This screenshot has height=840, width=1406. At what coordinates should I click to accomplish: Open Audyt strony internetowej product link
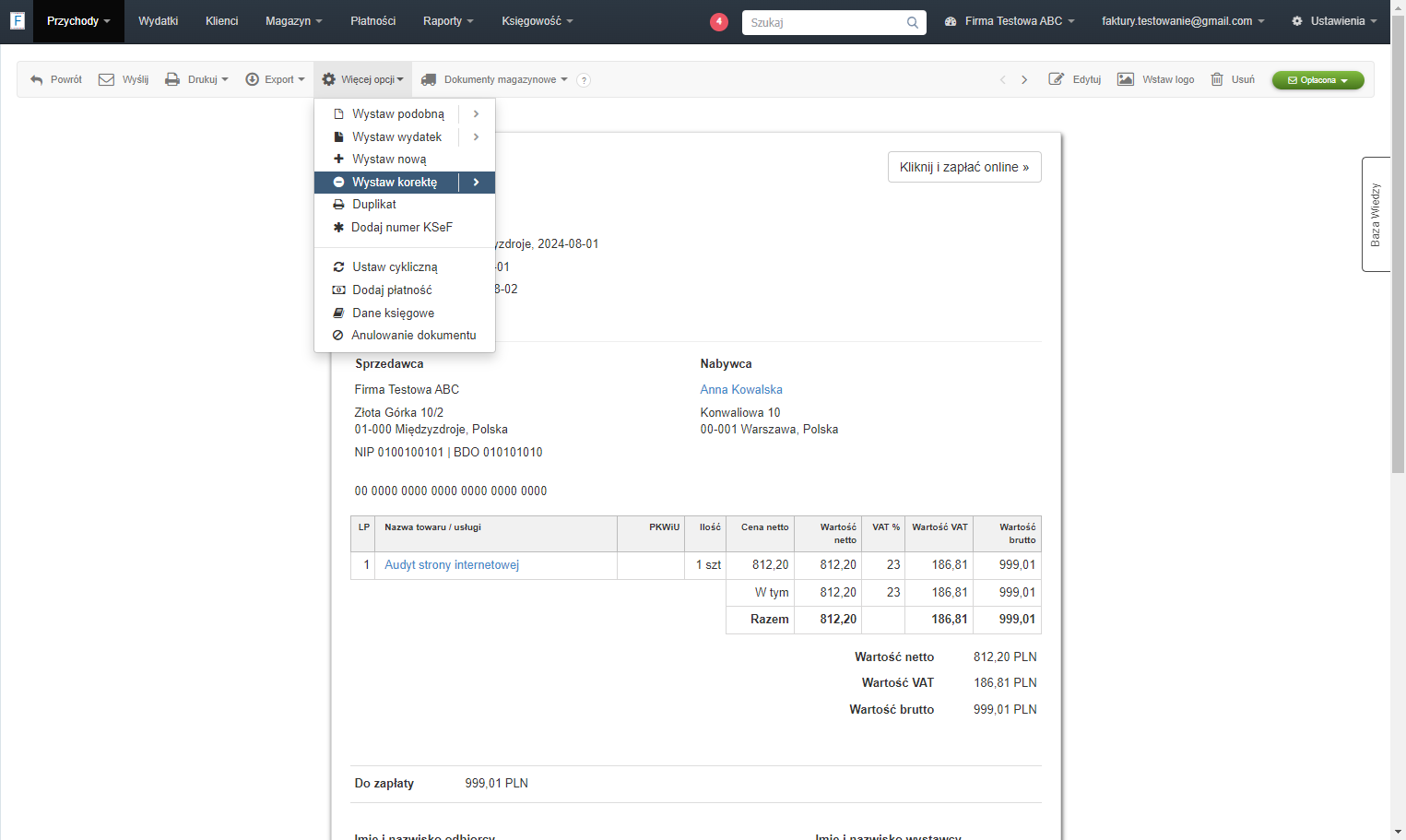click(452, 564)
